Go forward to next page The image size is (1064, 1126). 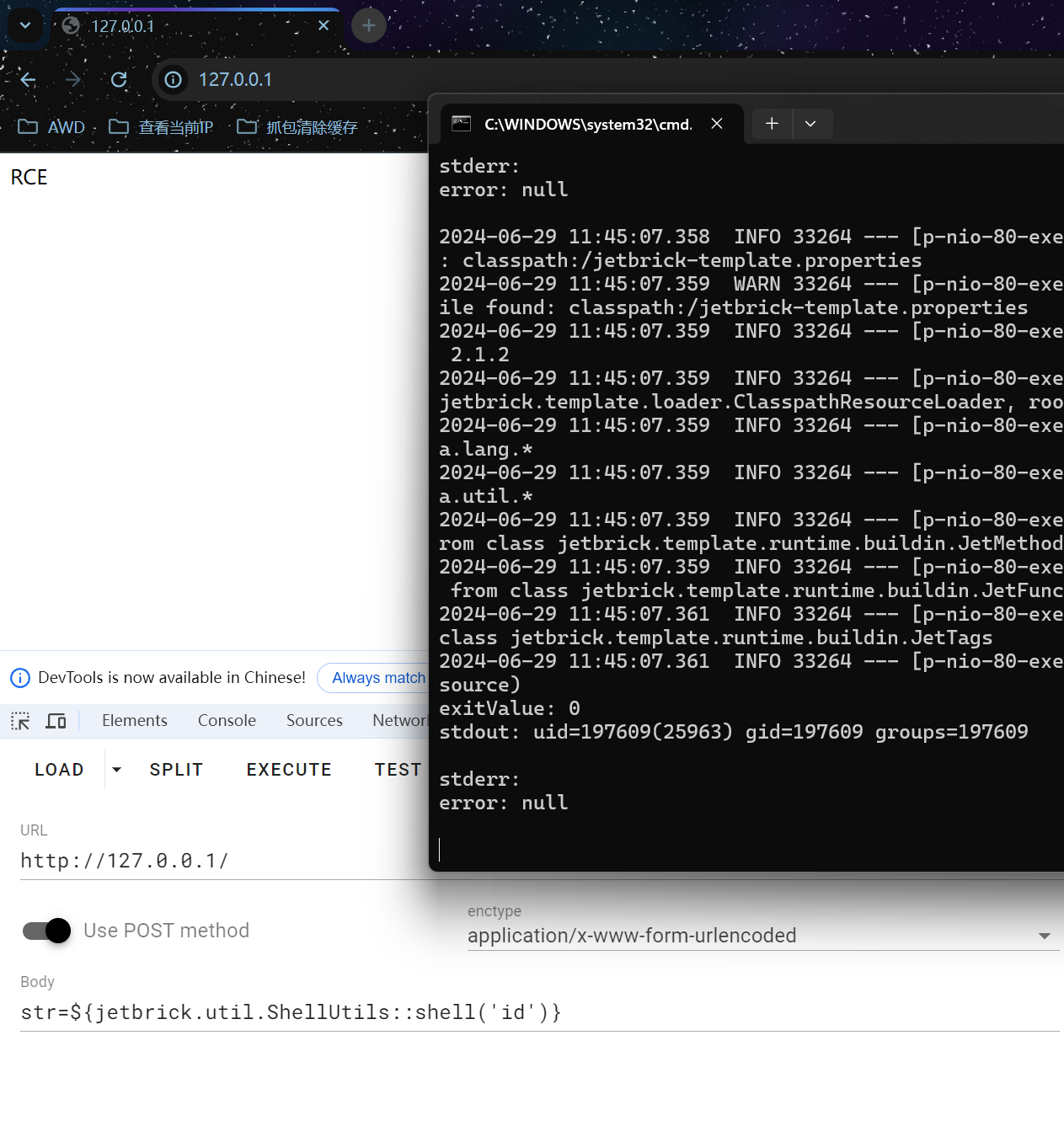point(73,80)
